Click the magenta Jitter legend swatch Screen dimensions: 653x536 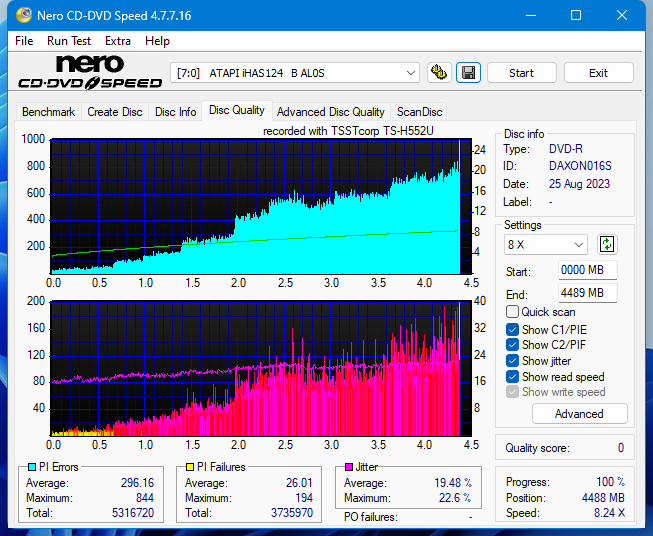pos(349,467)
